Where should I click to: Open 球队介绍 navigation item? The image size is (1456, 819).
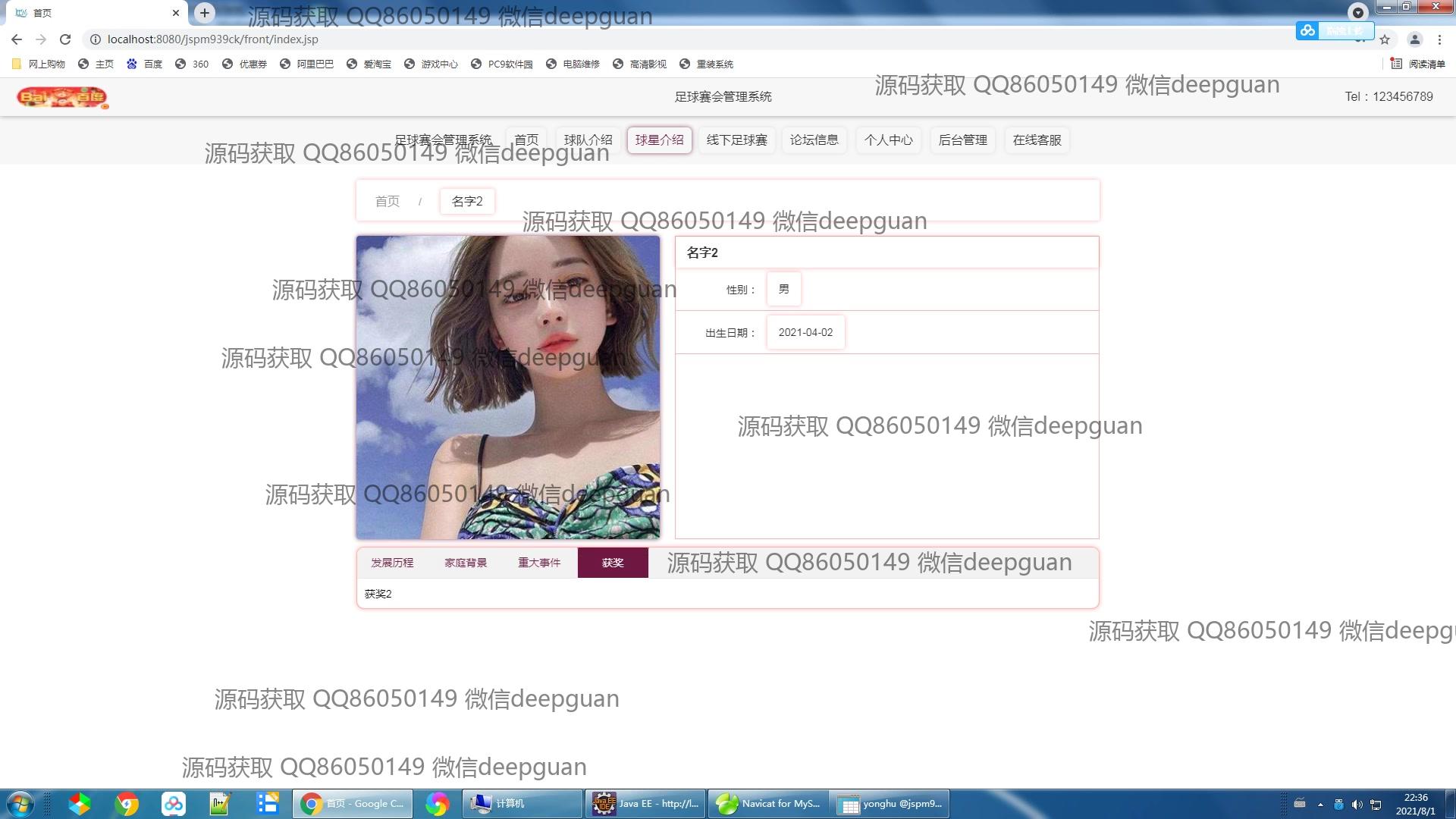[588, 140]
